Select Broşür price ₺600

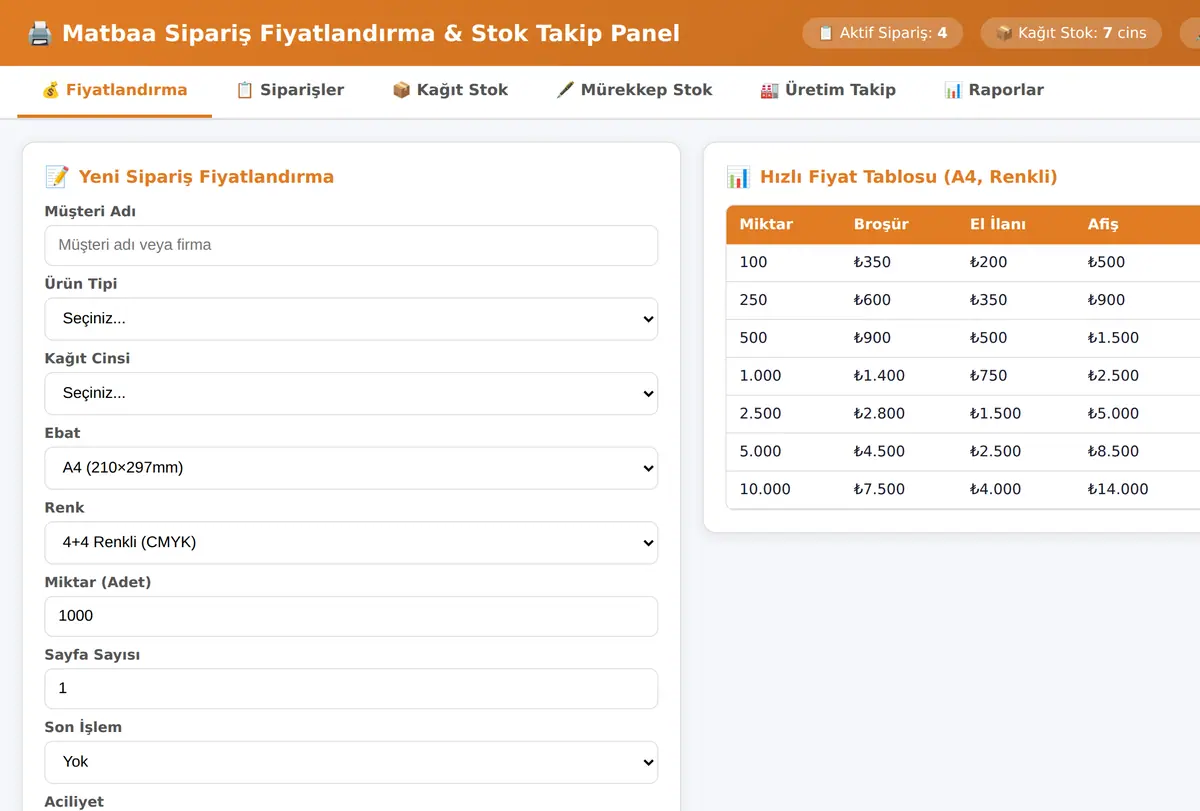pos(872,300)
